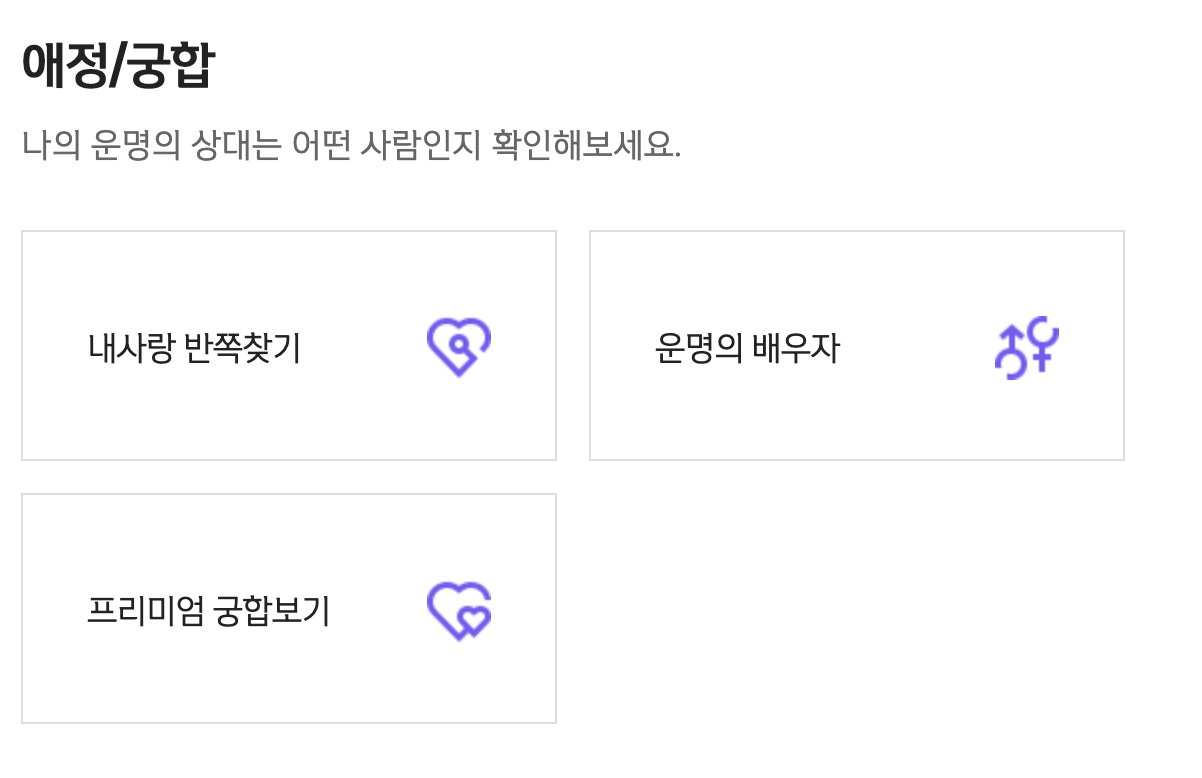Click the top-left premium compatibility card
Viewport: 1202px width, 778px height.
click(x=289, y=345)
